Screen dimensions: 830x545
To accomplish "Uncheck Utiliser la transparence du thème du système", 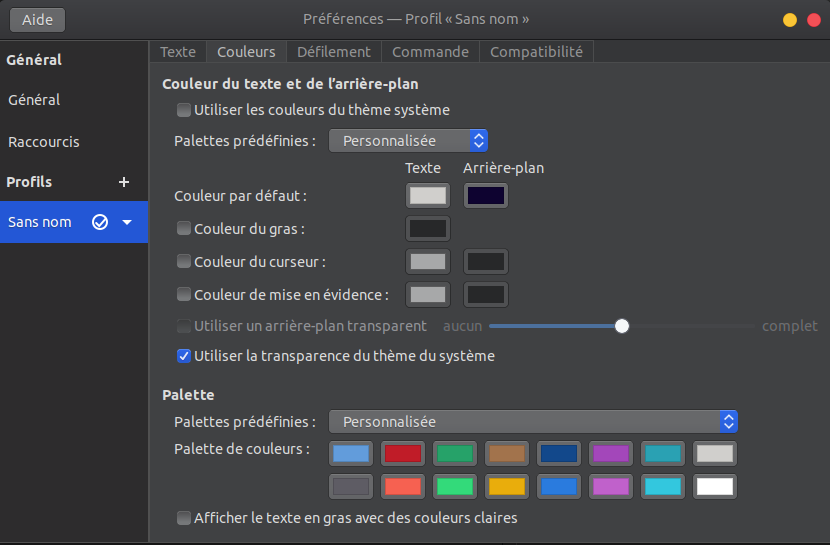I will [184, 356].
